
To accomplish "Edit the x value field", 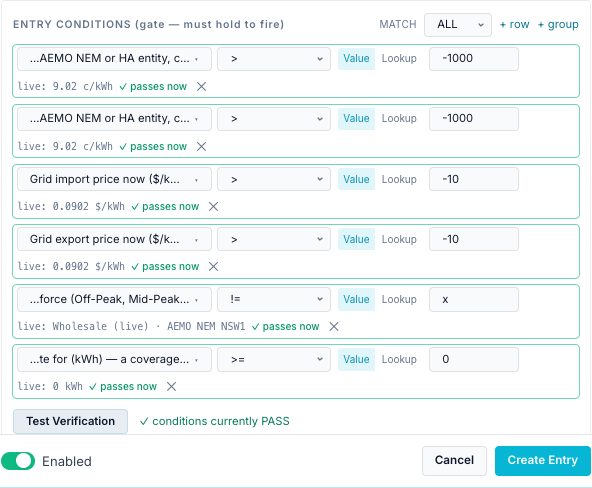I will 474,299.
